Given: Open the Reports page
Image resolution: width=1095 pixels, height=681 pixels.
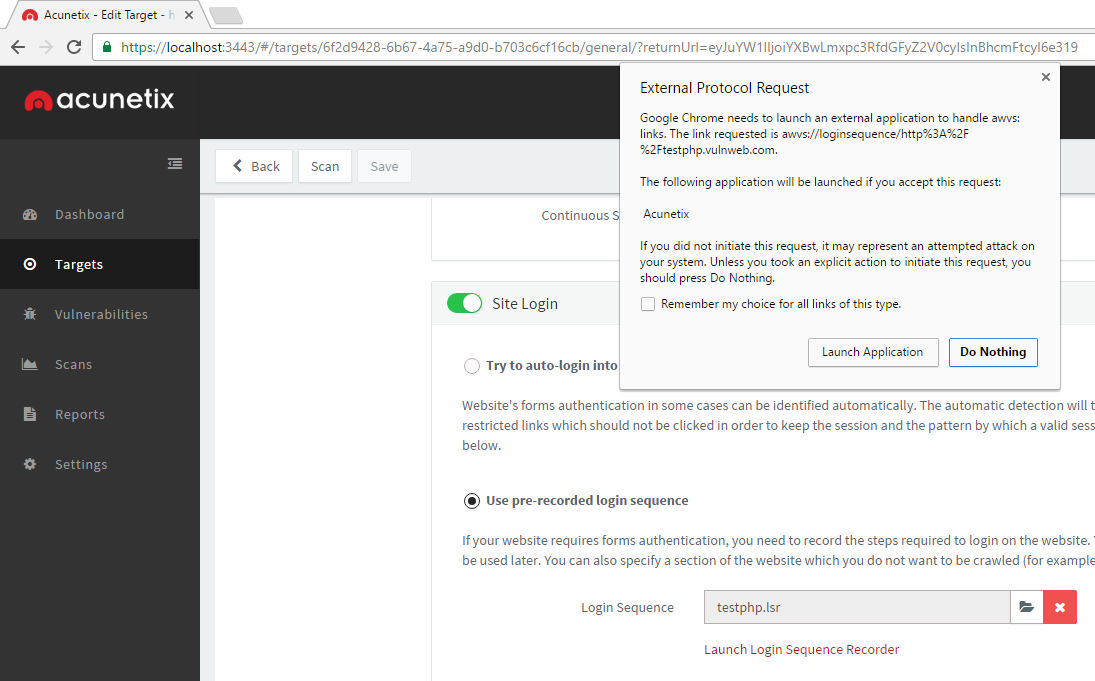Looking at the screenshot, I should tap(100, 414).
